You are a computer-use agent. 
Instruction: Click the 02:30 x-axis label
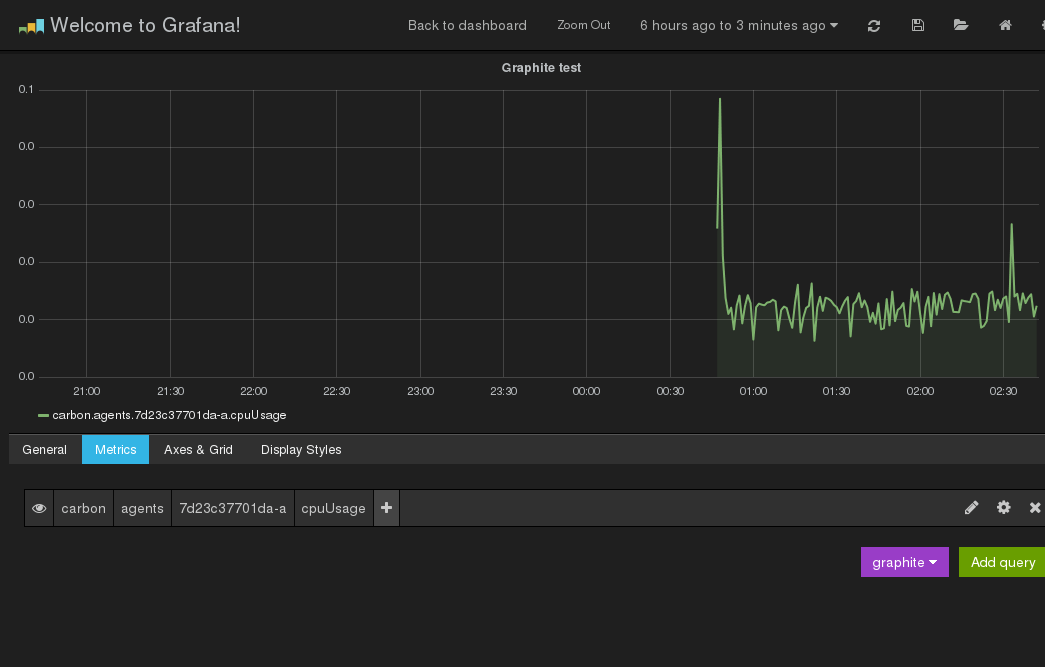1003,391
